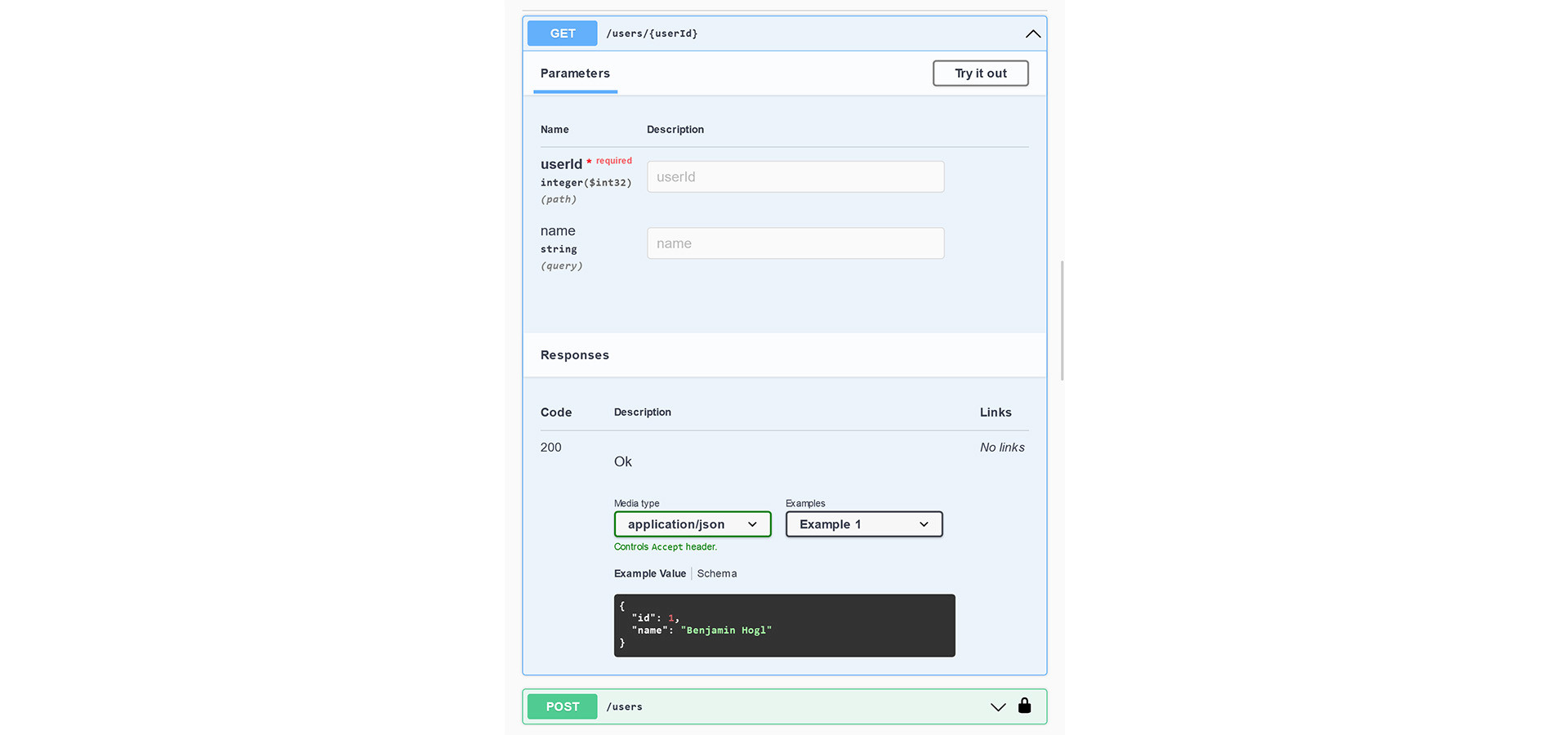Click the lock icon on POST /users
This screenshot has width=1568, height=735.
tap(1024, 706)
